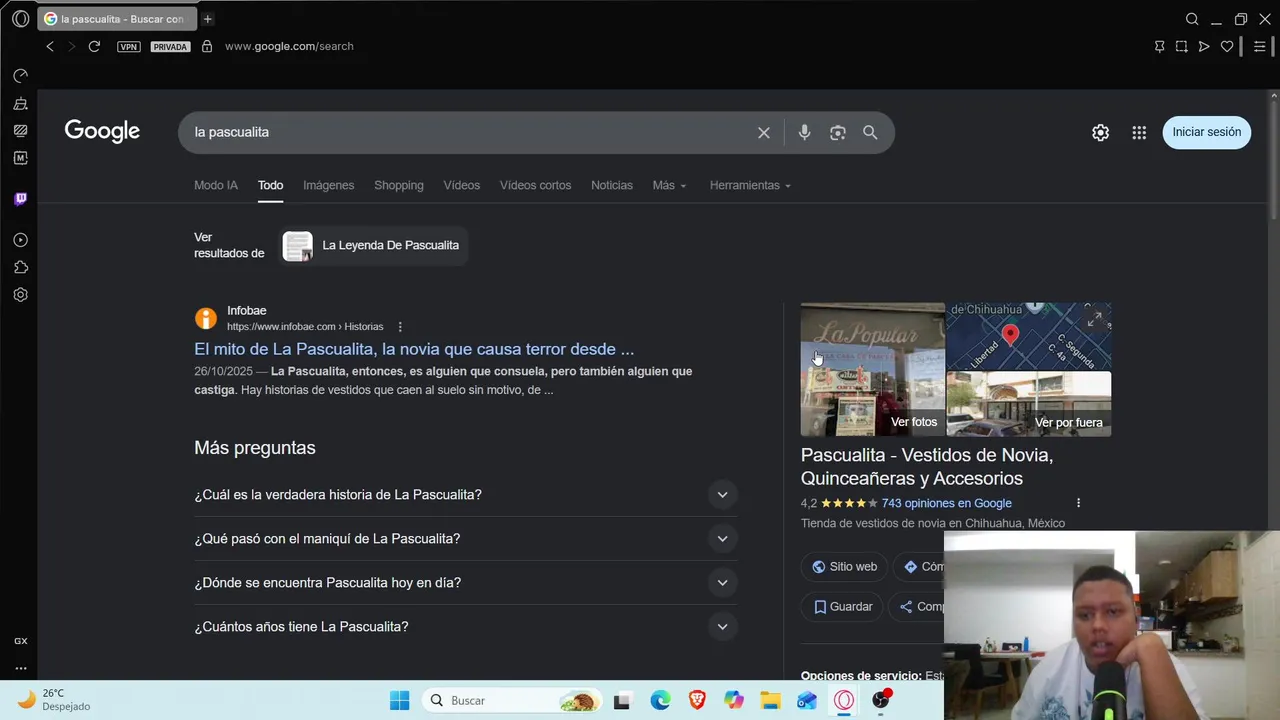The height and width of the screenshot is (720, 1280).
Task: Open tab search magnifier in title bar
Action: [1192, 19]
